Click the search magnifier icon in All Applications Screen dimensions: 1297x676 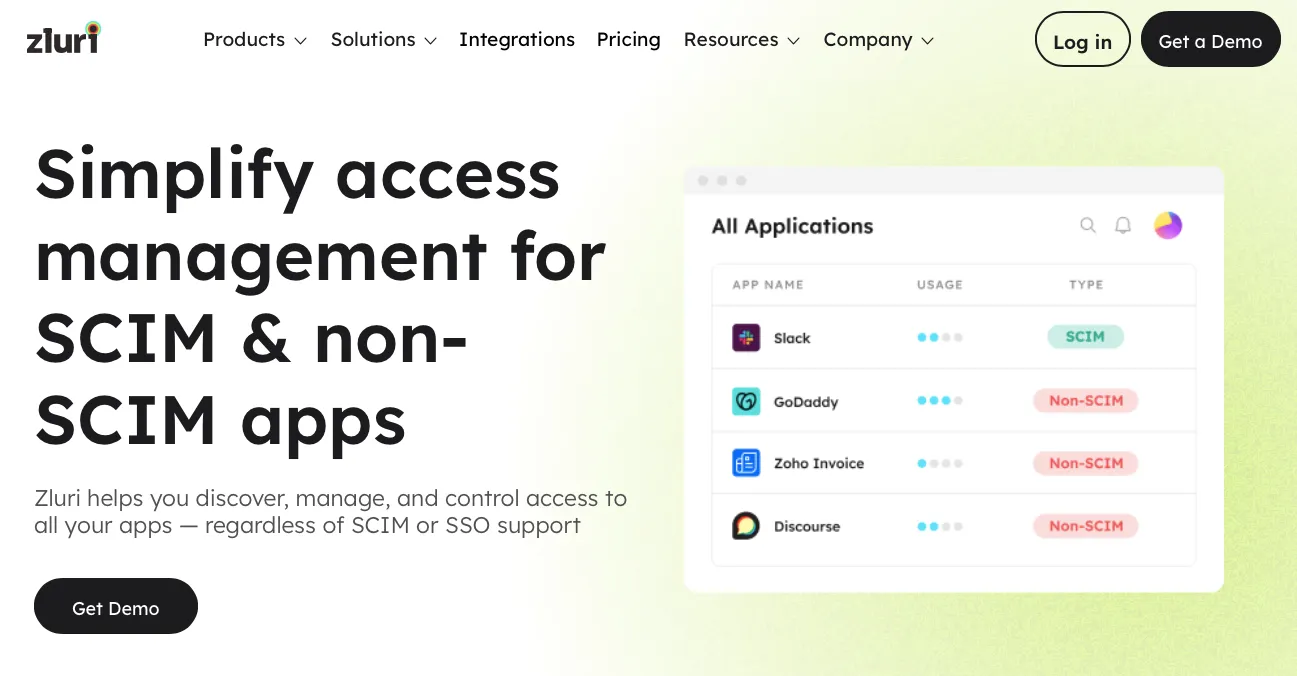1088,226
